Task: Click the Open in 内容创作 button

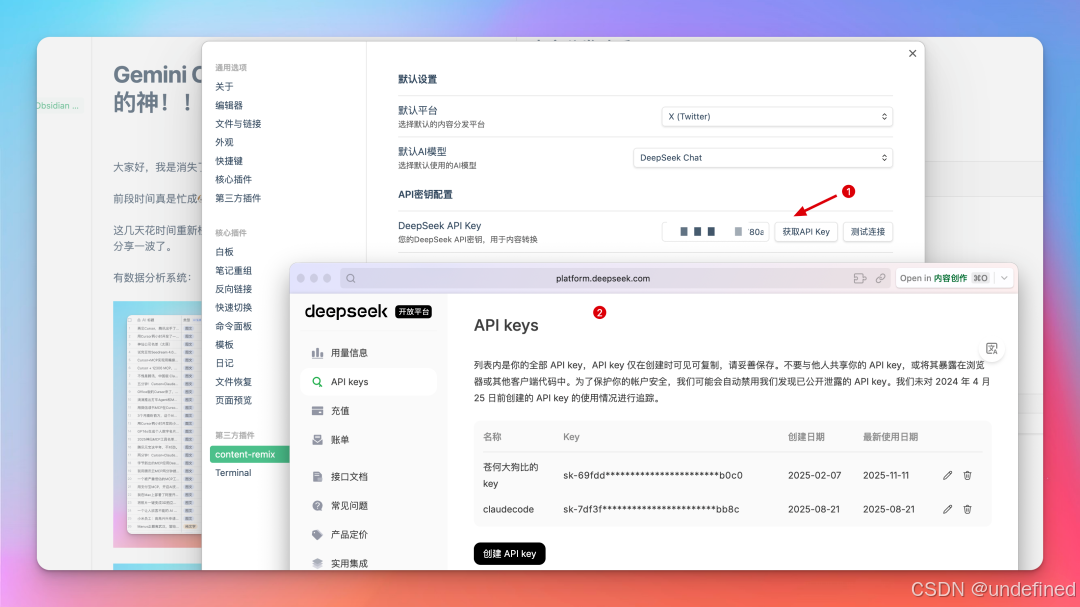Action: [944, 278]
